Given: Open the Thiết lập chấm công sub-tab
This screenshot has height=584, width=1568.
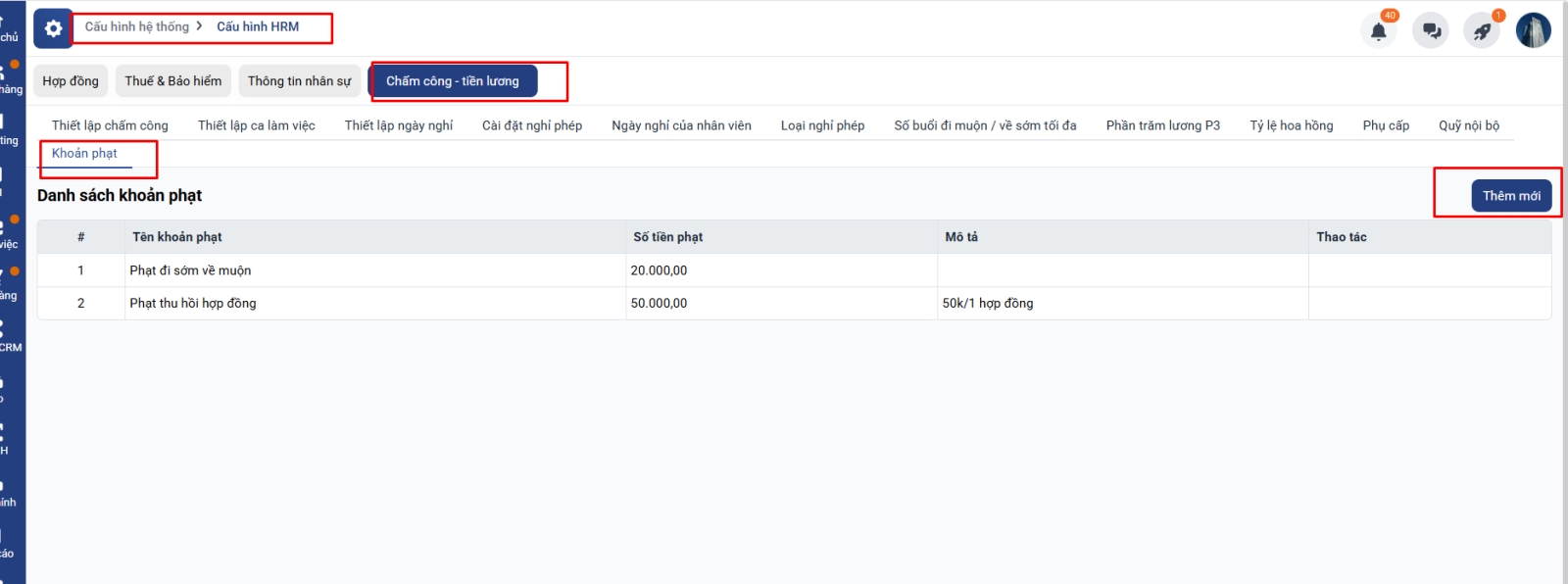Looking at the screenshot, I should coord(110,125).
